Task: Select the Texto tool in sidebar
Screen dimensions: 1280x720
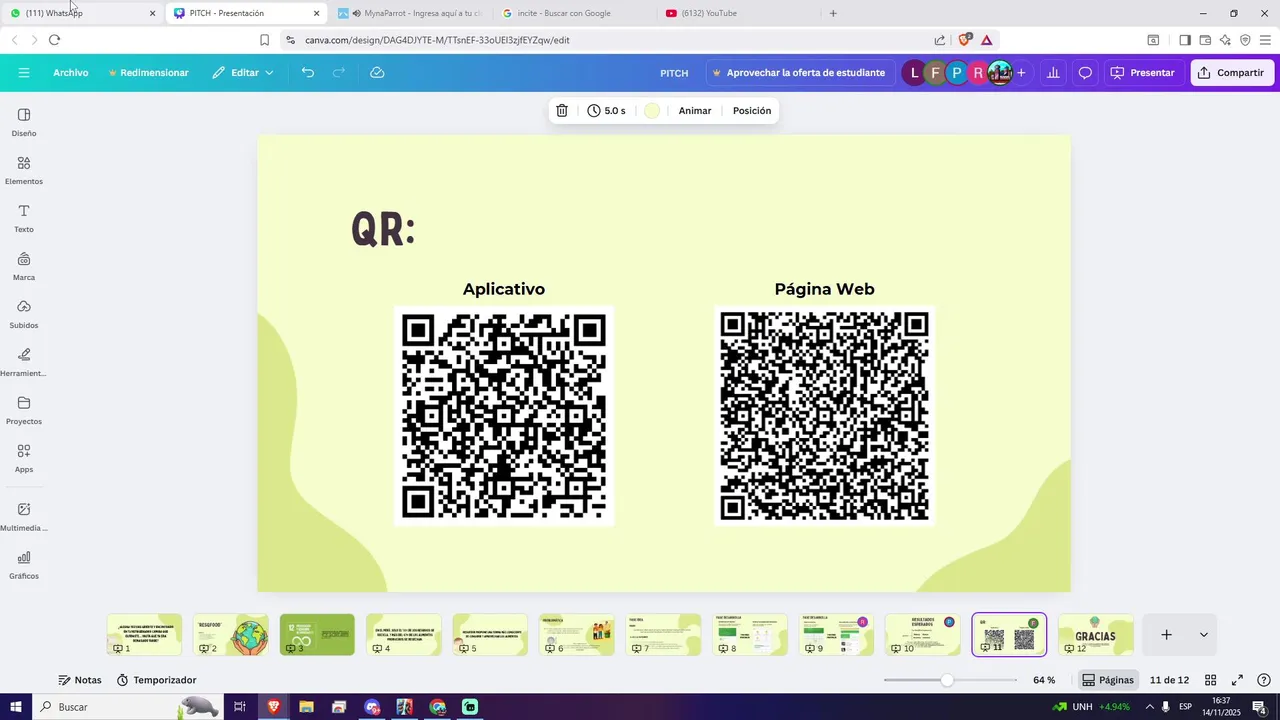Action: click(24, 218)
